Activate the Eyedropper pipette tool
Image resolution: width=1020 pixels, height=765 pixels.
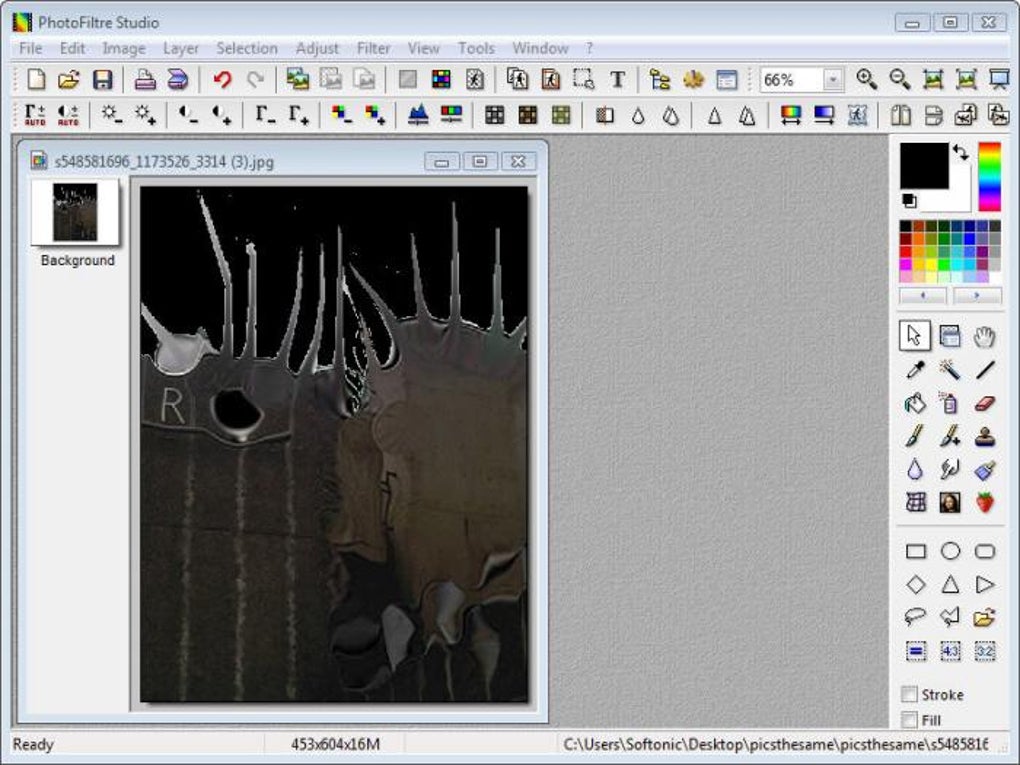tap(915, 370)
